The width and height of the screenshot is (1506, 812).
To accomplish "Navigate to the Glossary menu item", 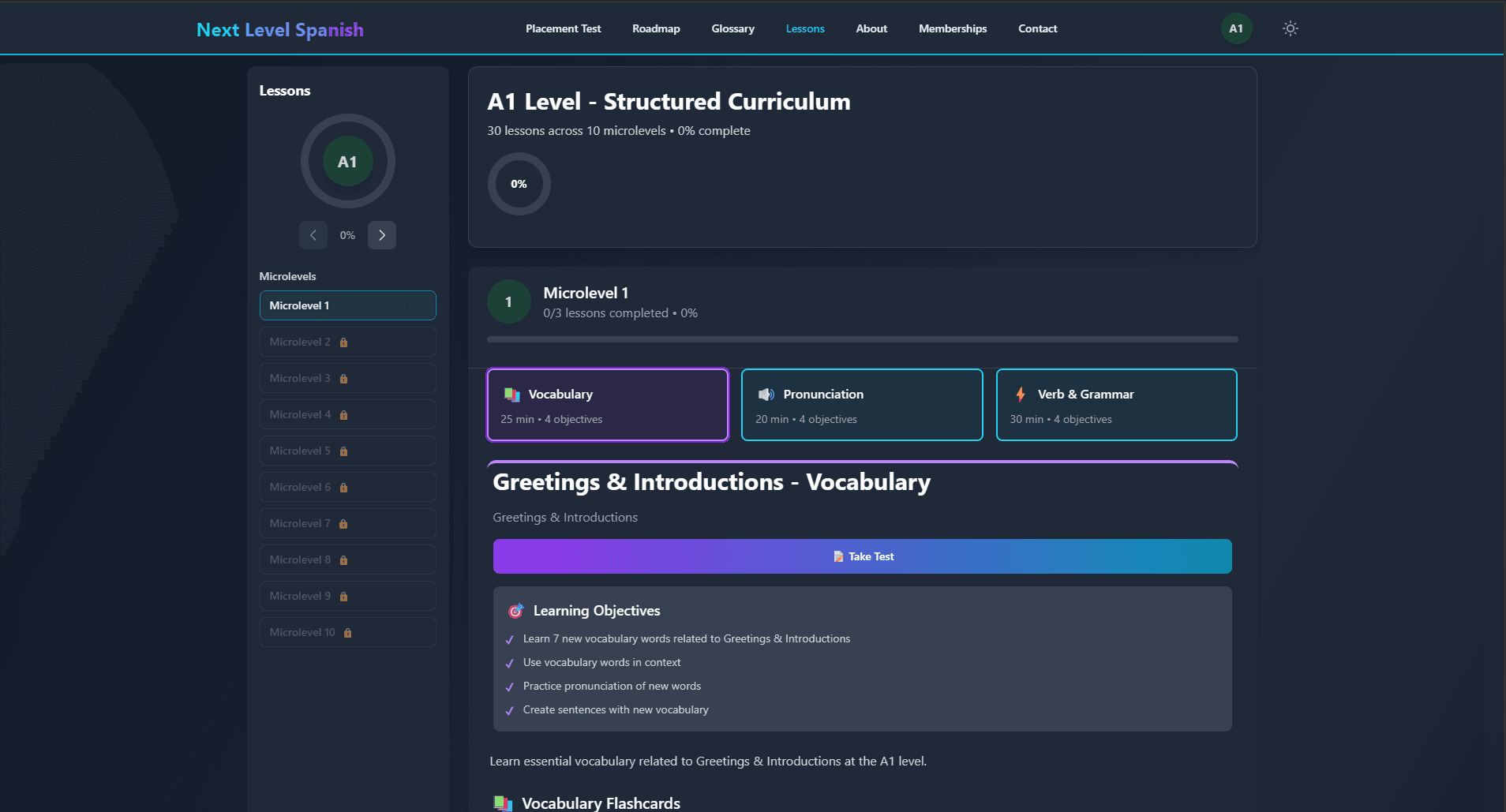I will coord(732,28).
